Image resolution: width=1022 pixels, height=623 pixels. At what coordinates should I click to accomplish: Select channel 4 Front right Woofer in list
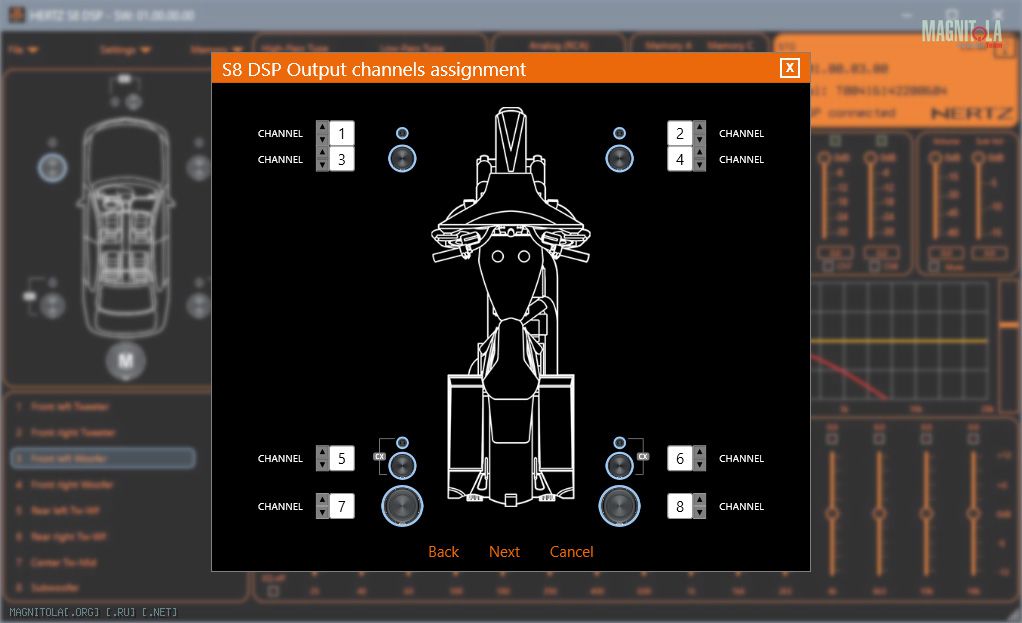[x=64, y=484]
